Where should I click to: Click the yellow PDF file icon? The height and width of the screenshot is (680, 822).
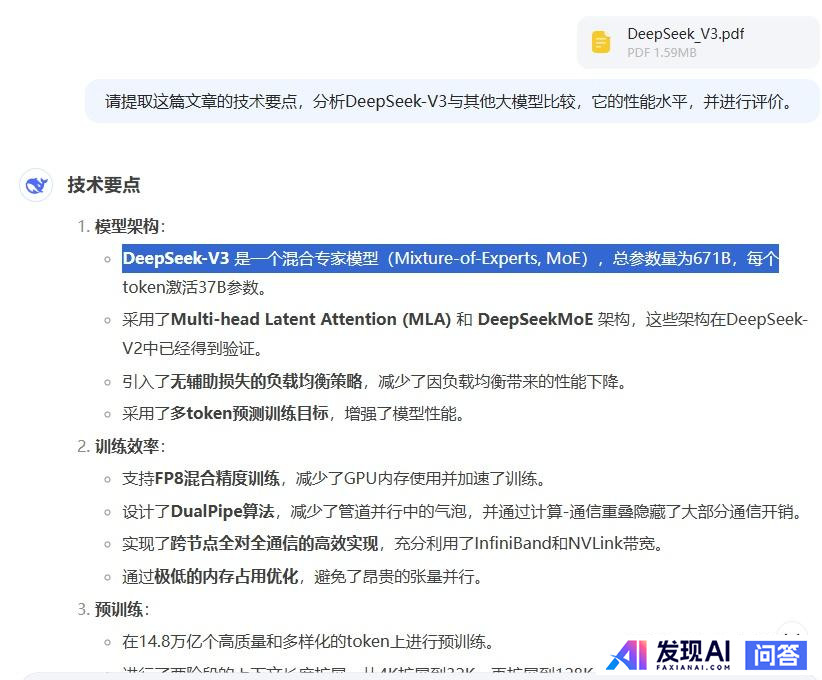(601, 42)
